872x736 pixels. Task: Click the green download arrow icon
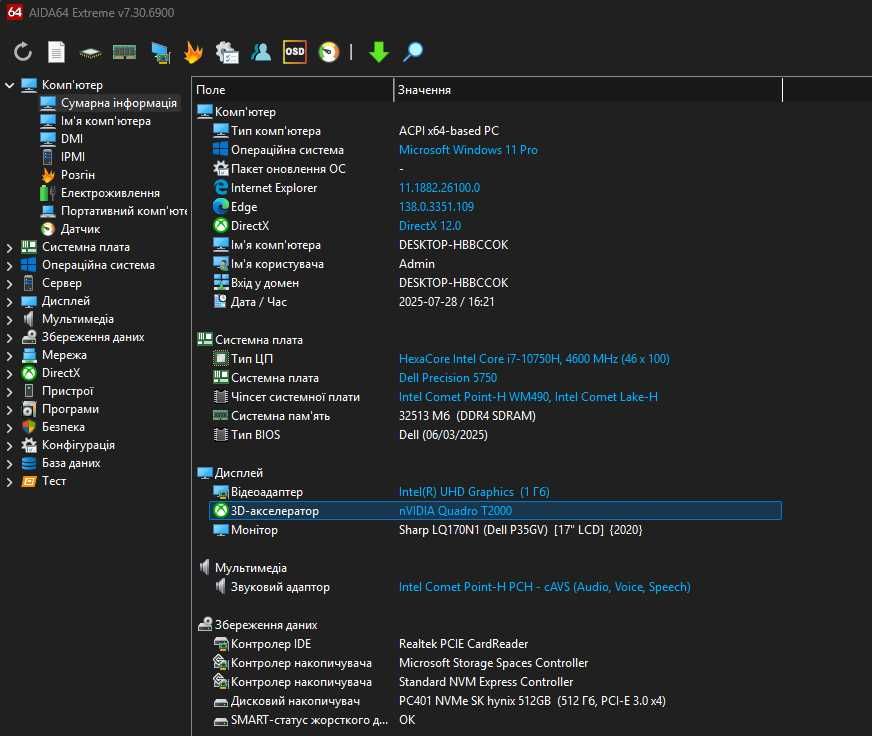pyautogui.click(x=379, y=52)
